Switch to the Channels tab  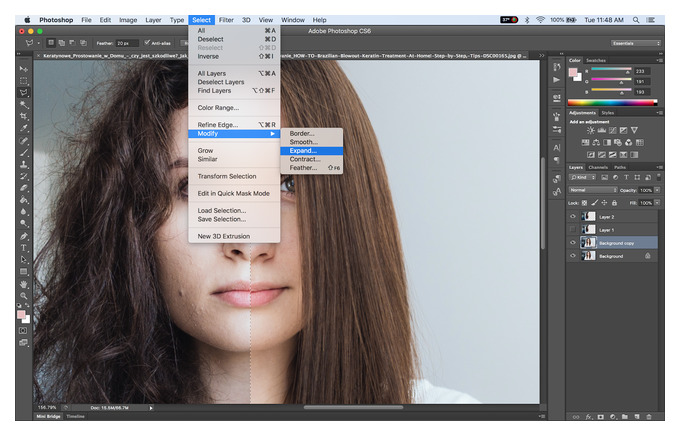click(x=598, y=167)
